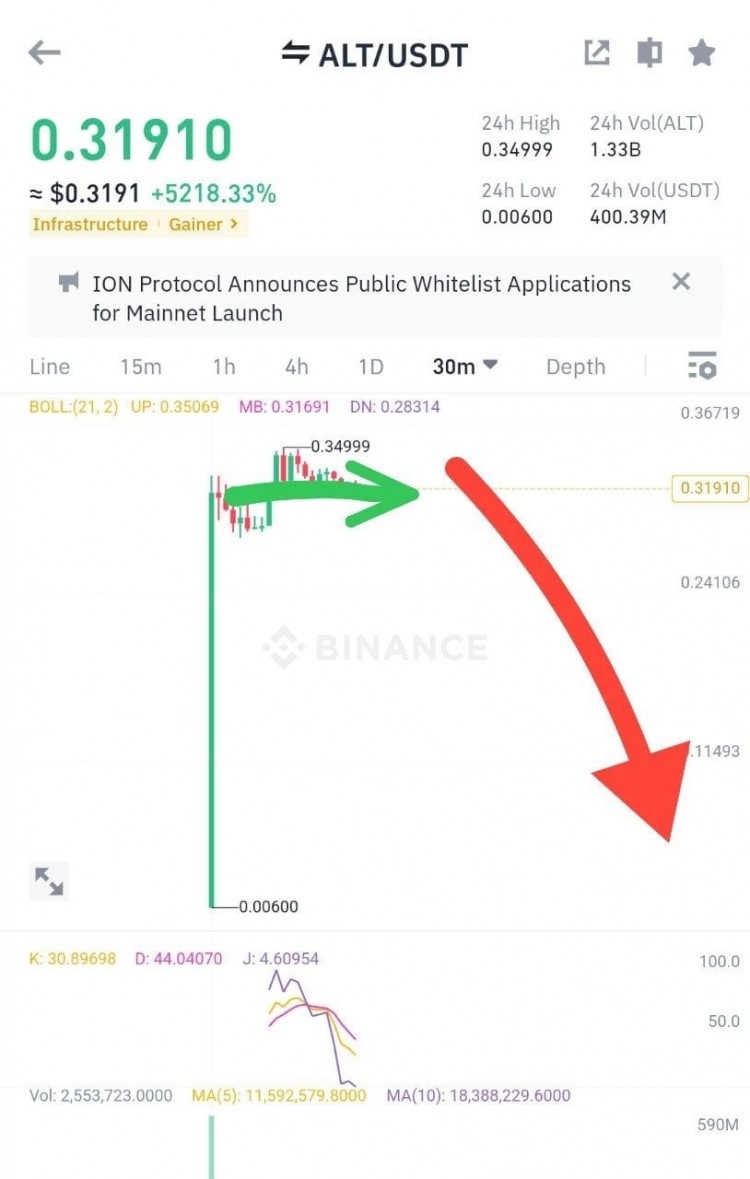750x1179 pixels.
Task: Select the 1h timeframe
Action: coord(224,367)
